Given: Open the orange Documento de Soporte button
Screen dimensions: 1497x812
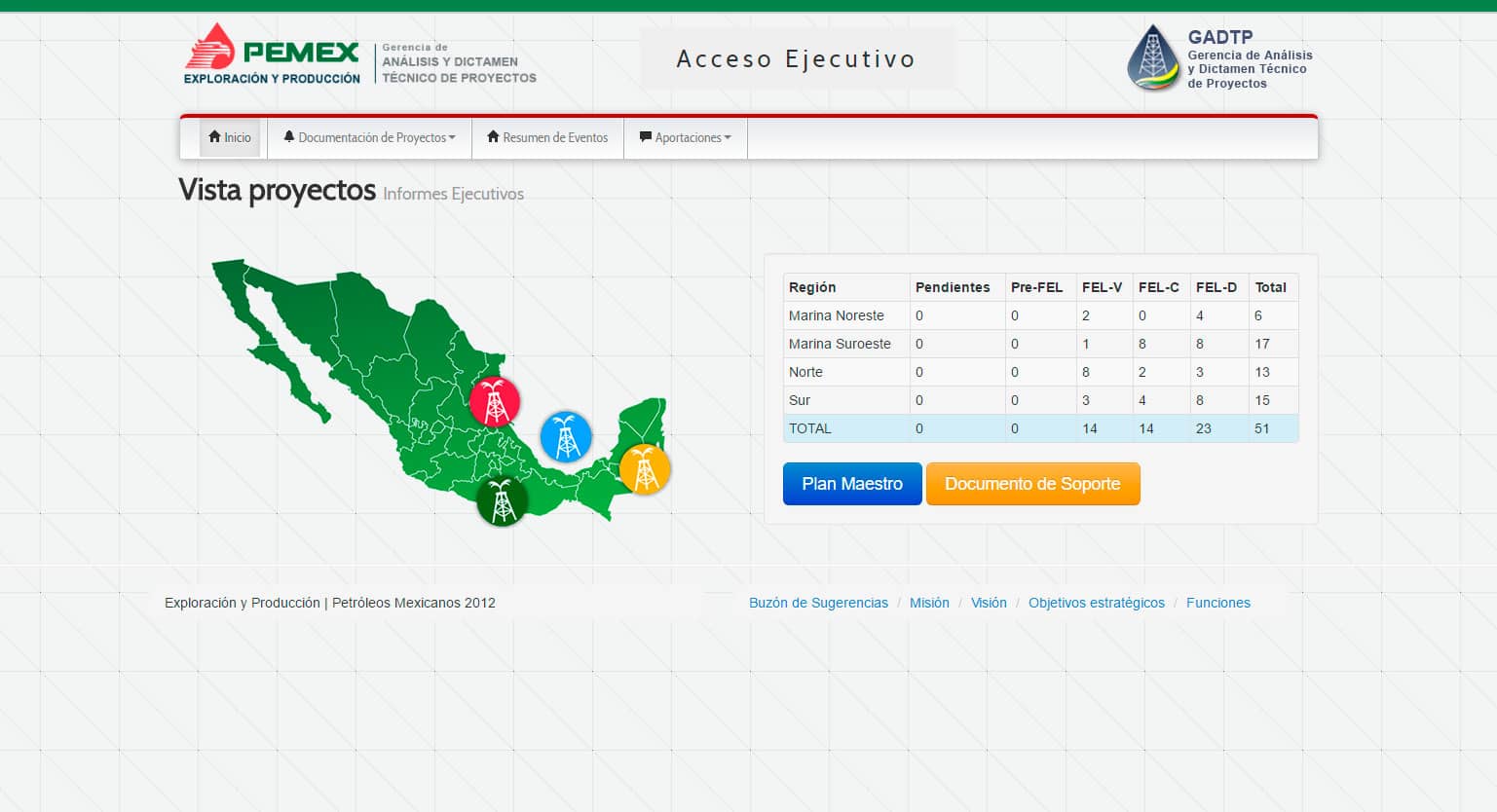Looking at the screenshot, I should (x=1032, y=484).
